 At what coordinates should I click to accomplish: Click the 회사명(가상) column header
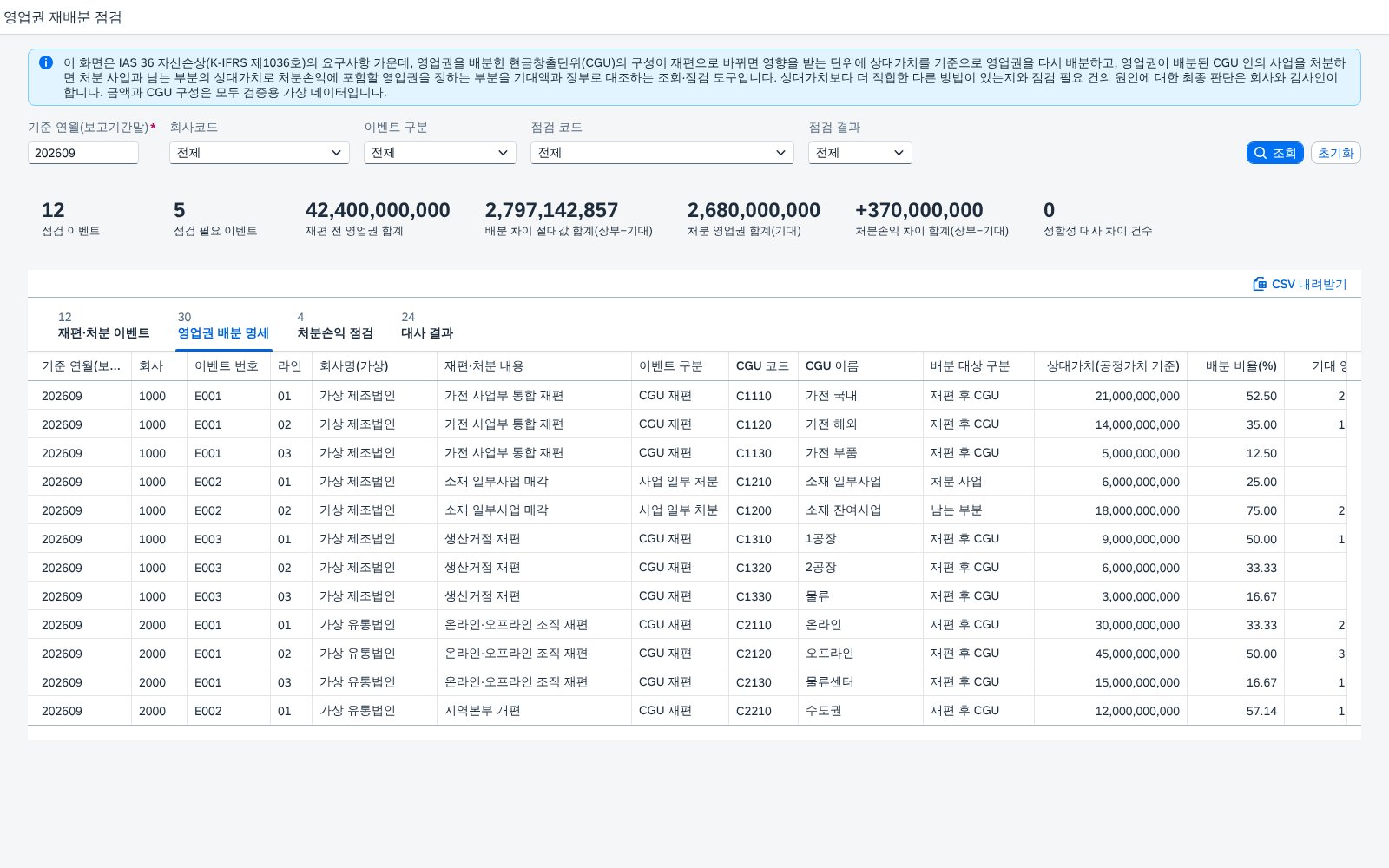tap(374, 366)
